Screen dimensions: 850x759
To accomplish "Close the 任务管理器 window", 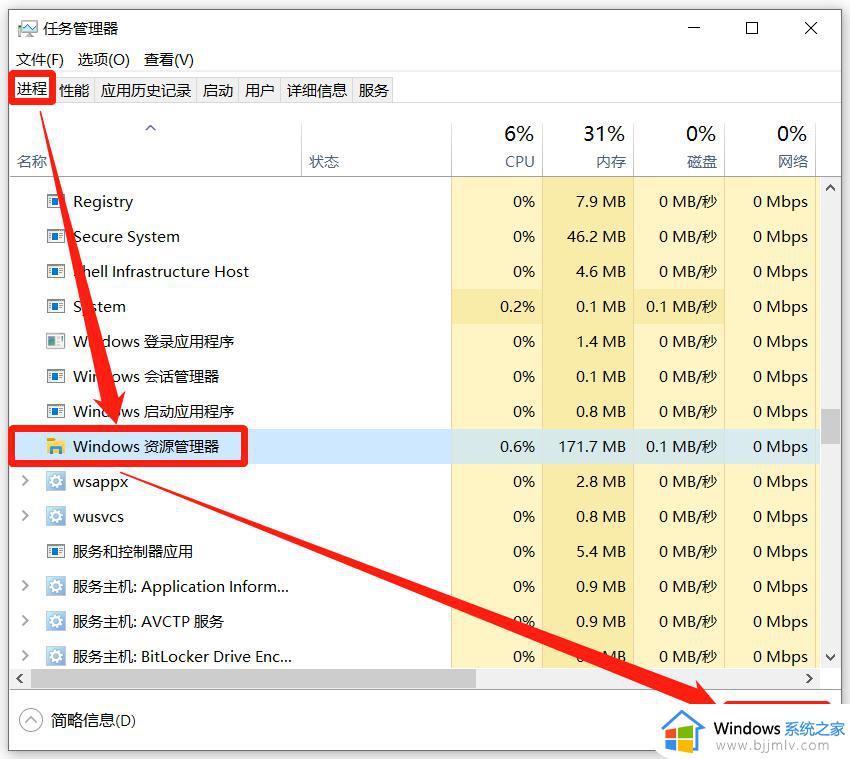I will tap(811, 28).
